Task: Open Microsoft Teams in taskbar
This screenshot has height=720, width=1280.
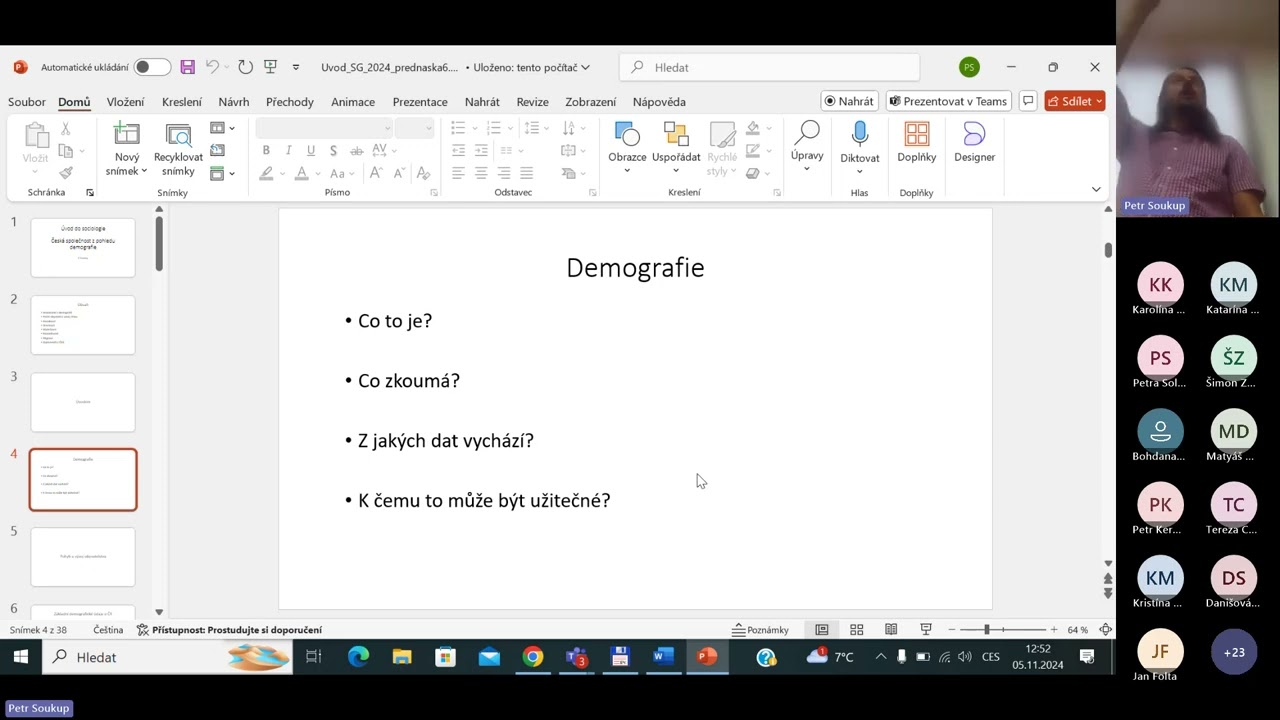Action: pos(577,657)
